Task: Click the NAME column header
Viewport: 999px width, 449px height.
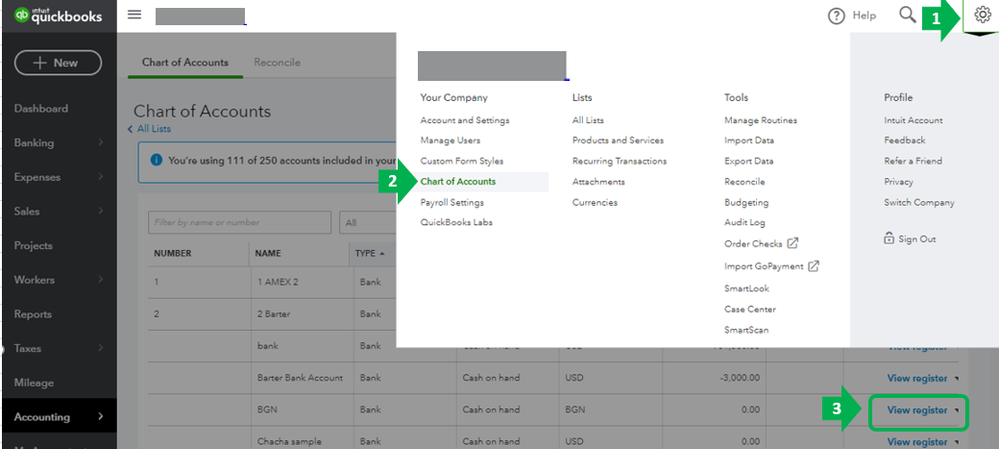Action: 268,253
